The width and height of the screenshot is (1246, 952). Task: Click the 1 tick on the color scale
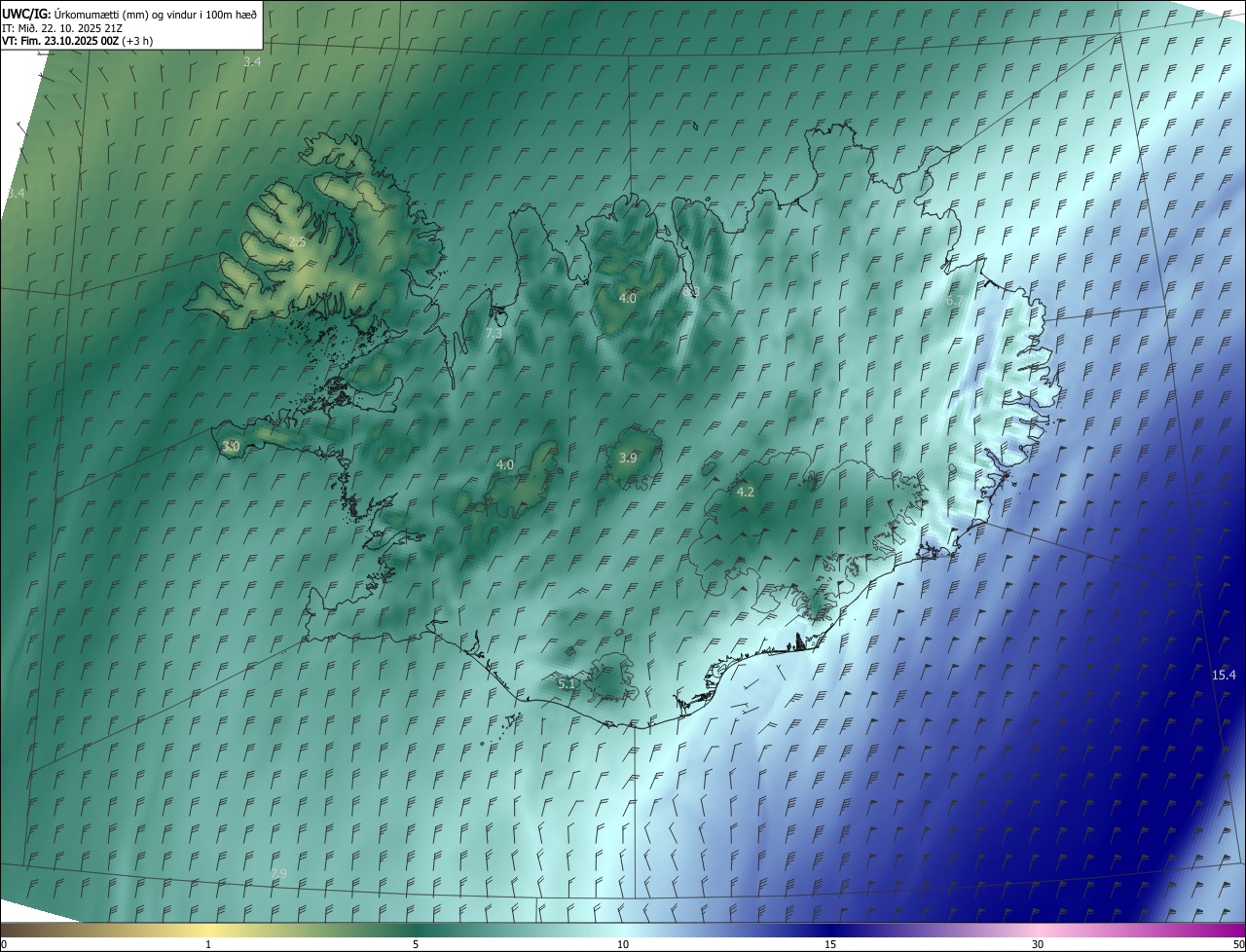(x=208, y=944)
